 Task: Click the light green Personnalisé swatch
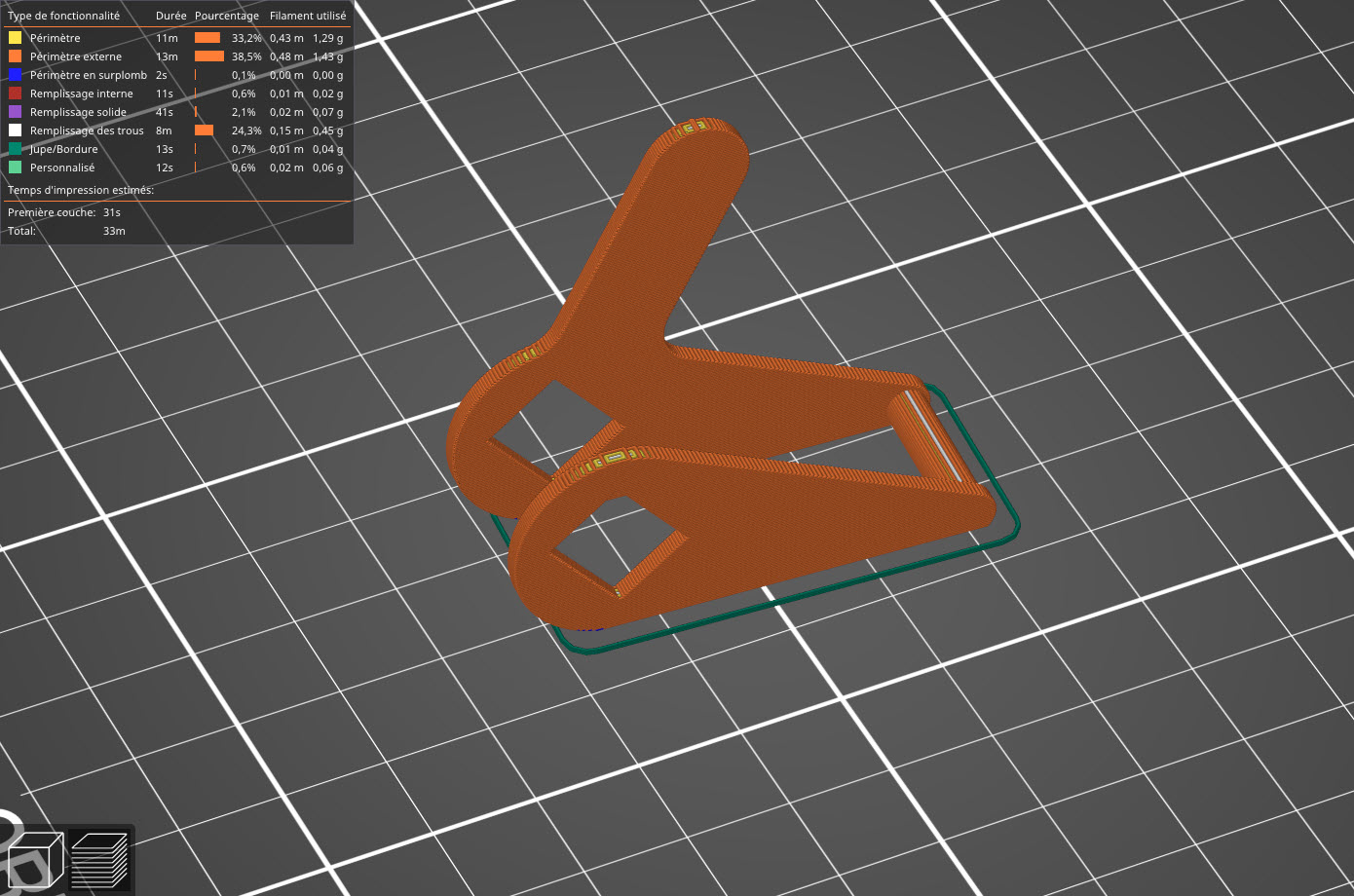(15, 168)
